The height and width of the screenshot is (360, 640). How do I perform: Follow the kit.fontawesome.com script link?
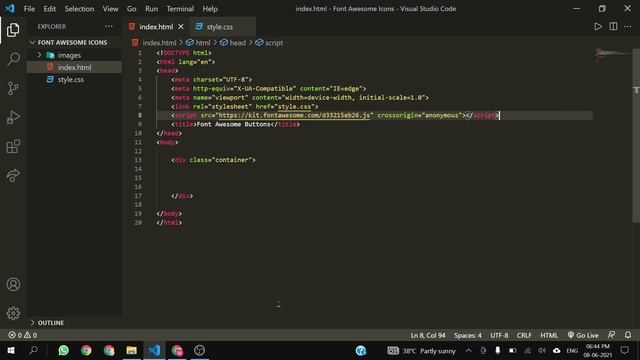coord(294,116)
